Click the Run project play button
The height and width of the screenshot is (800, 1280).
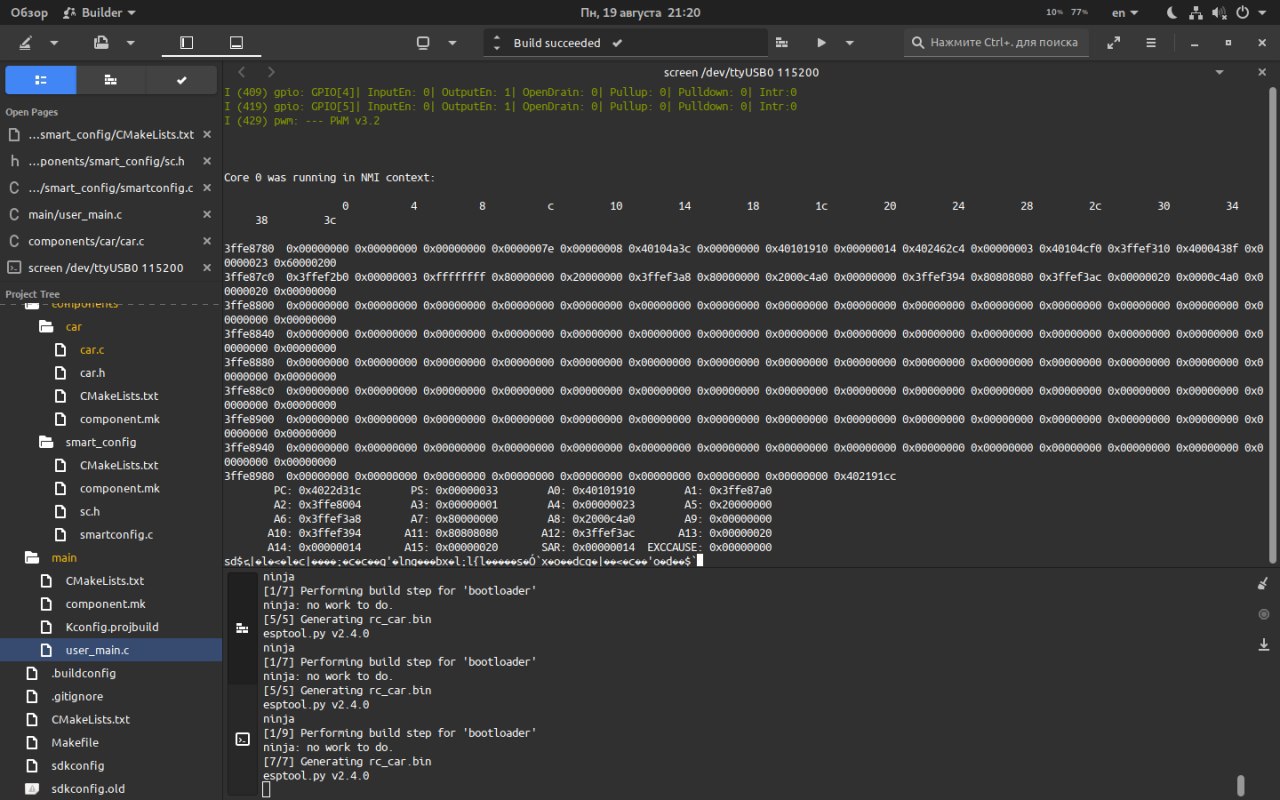point(821,43)
